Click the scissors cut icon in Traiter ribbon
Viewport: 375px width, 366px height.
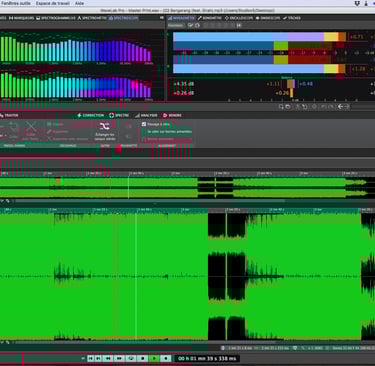(31, 127)
